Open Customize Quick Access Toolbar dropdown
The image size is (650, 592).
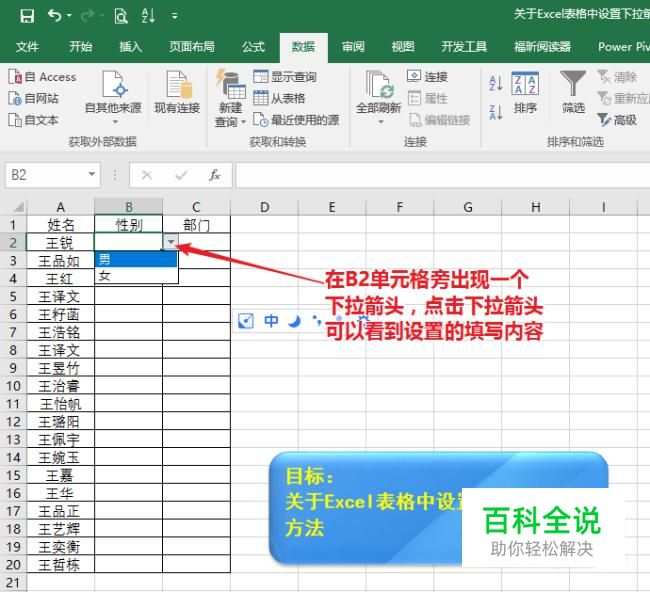point(175,17)
